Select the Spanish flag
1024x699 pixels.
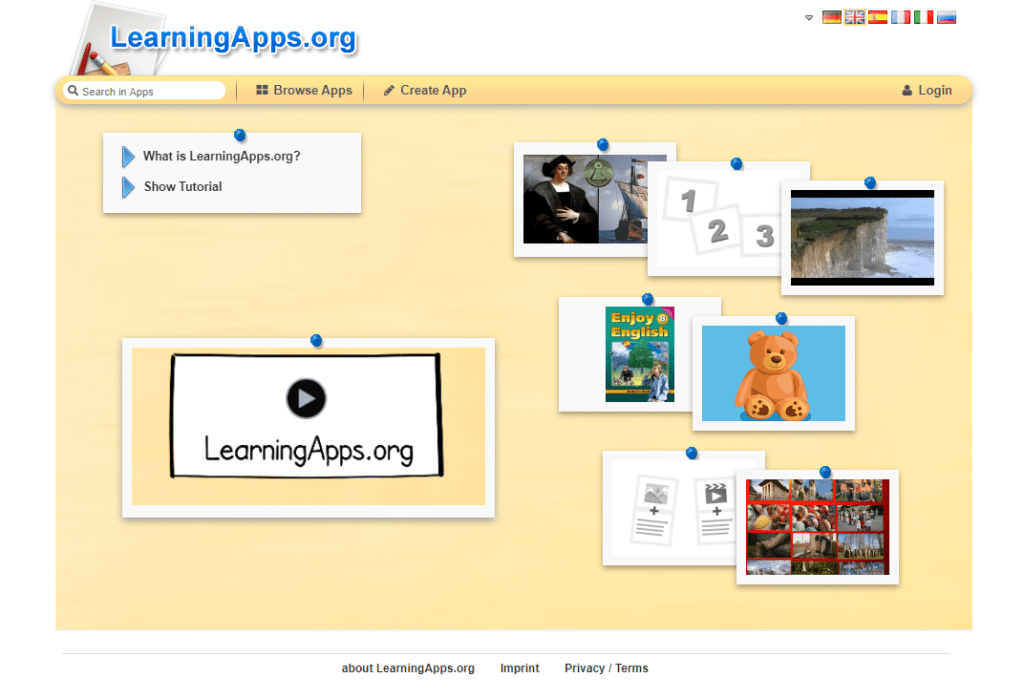click(x=877, y=17)
